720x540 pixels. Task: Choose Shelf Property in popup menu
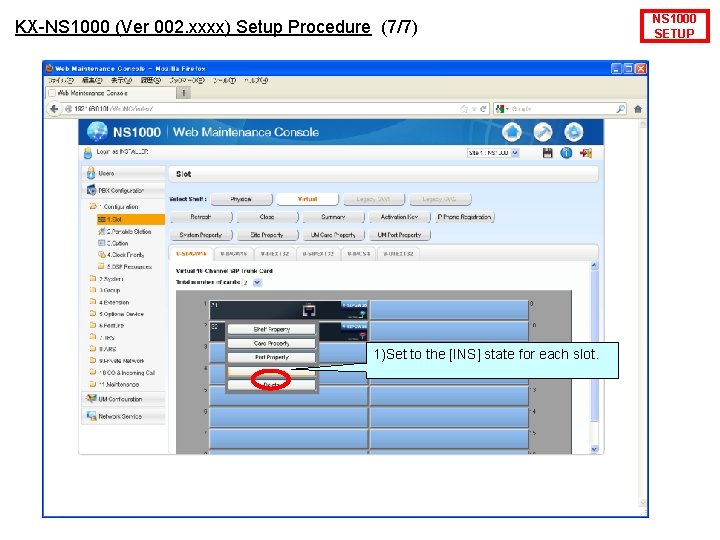272,329
